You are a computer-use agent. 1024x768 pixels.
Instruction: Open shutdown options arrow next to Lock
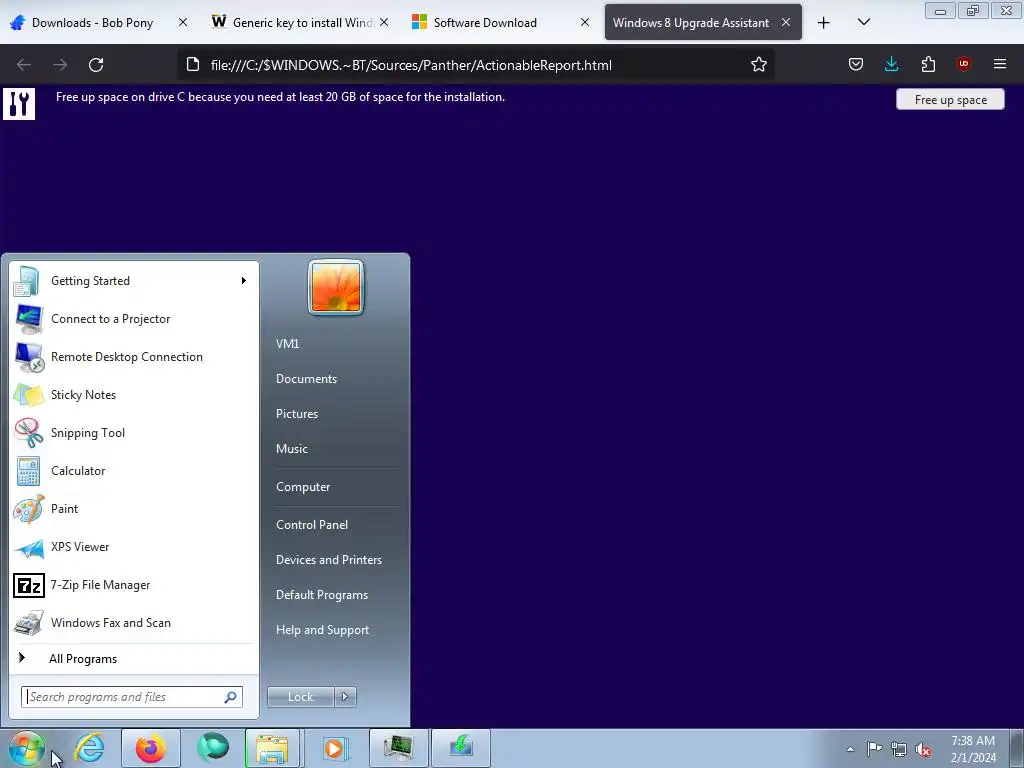click(x=345, y=697)
